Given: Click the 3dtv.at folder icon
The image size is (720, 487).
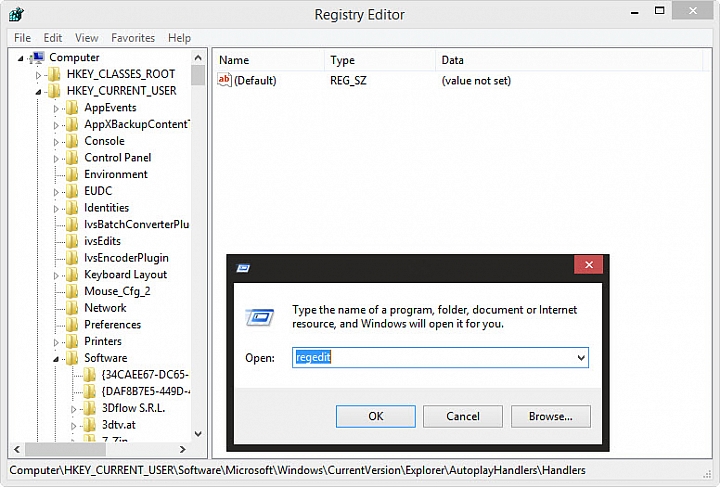Looking at the screenshot, I should pos(89,425).
